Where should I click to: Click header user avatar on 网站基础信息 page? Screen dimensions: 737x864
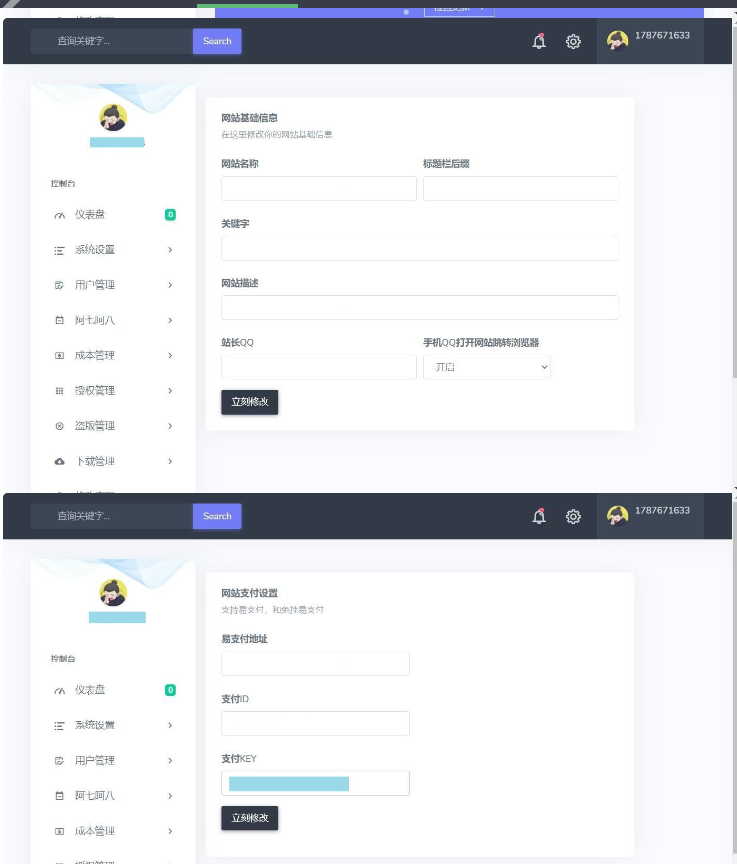tap(617, 41)
